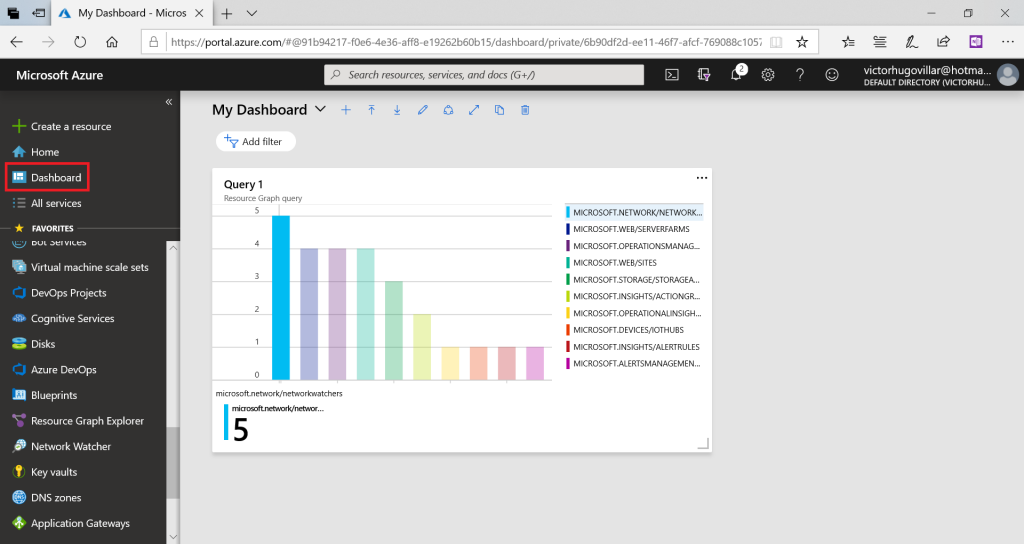
Task: Select MICROSOFT.WEB/SERVERFARMS legend item
Action: 628,229
